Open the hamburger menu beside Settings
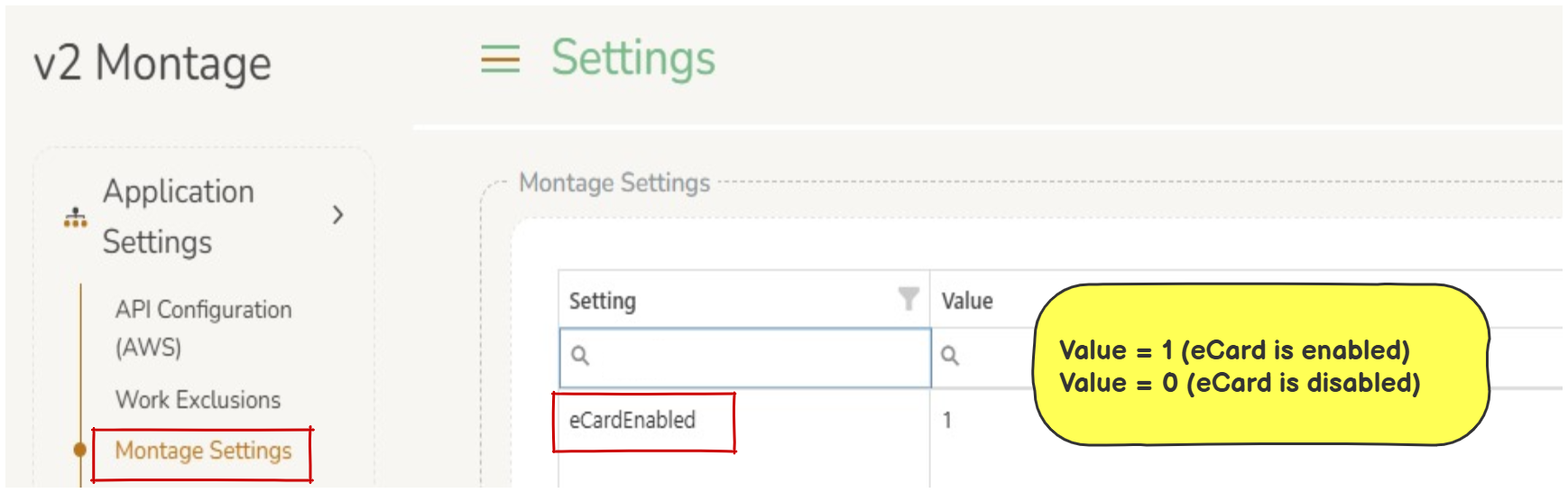This screenshot has height=493, width=1568. click(500, 60)
